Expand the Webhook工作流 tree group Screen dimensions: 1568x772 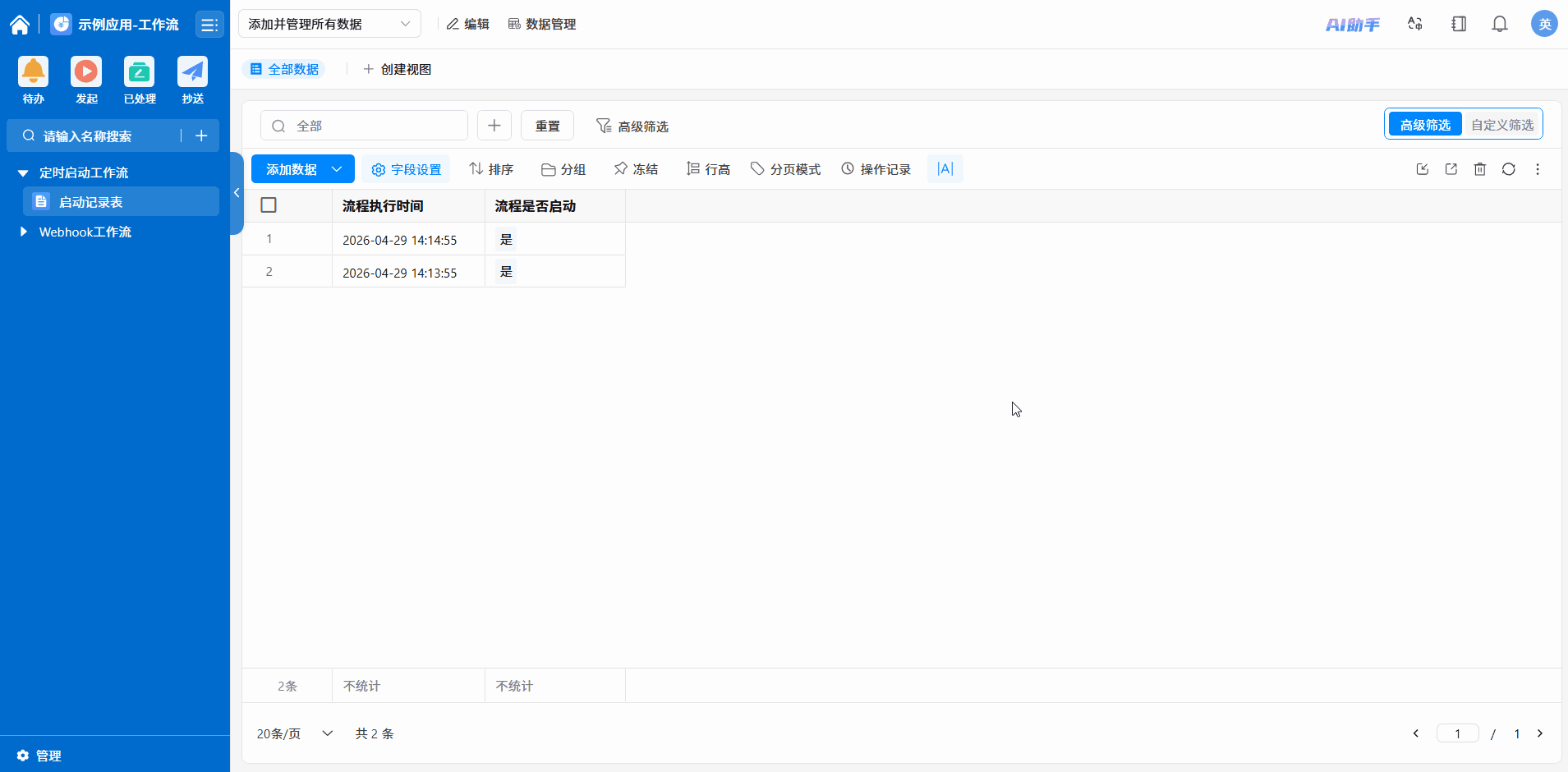coord(23,232)
